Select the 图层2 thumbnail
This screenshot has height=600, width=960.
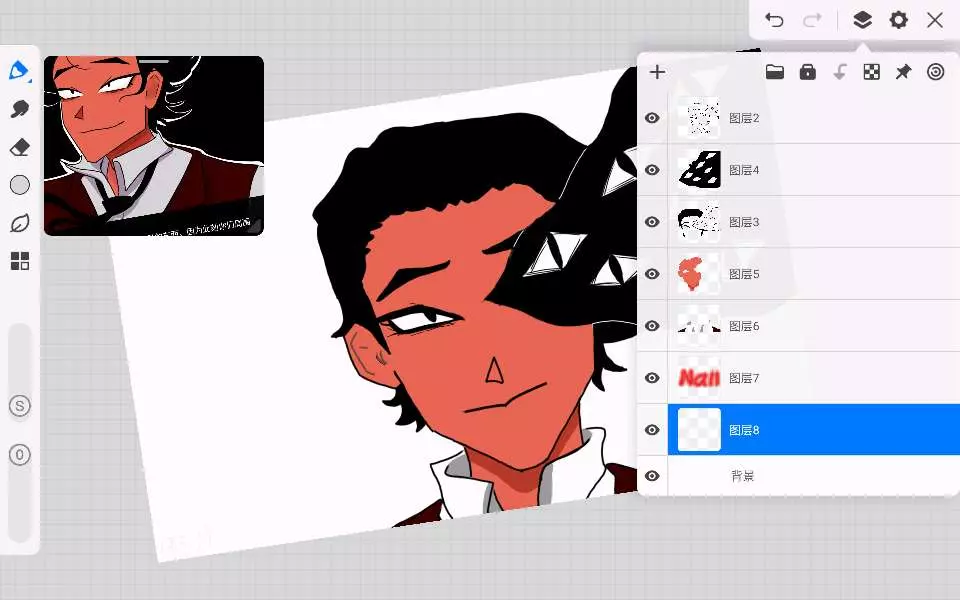point(699,118)
